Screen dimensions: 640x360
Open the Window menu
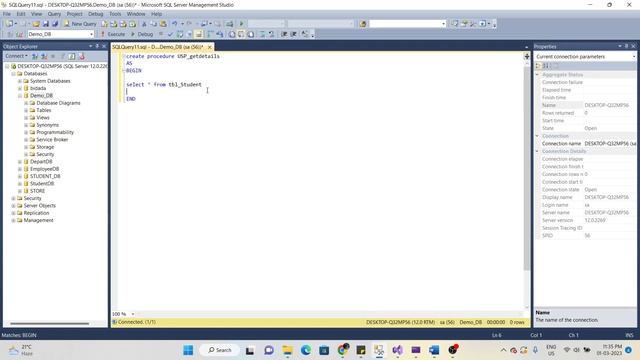[136, 14]
